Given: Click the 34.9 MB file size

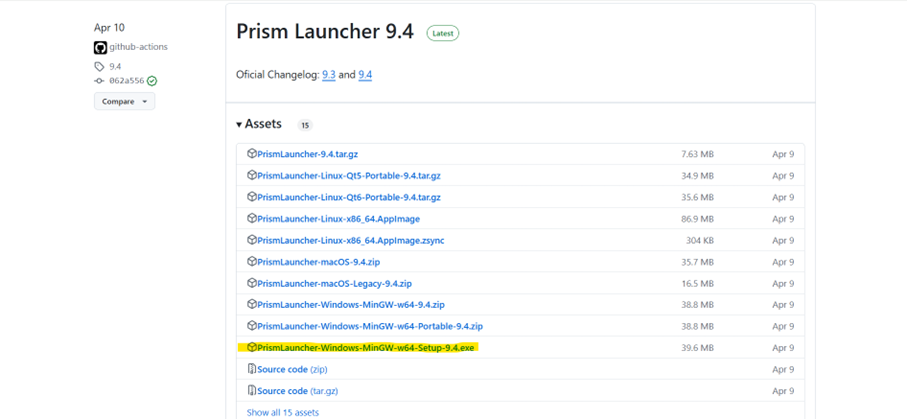Looking at the screenshot, I should (x=697, y=176).
